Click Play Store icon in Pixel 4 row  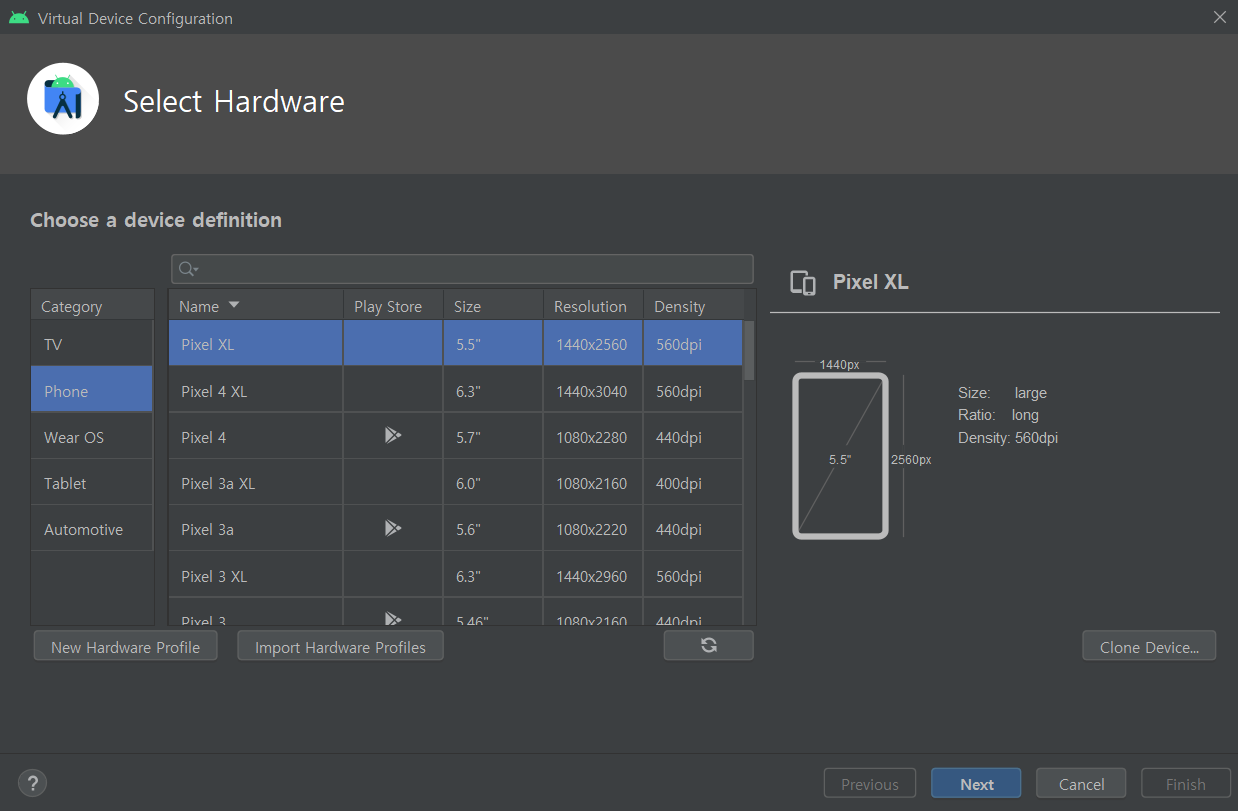pyautogui.click(x=393, y=436)
